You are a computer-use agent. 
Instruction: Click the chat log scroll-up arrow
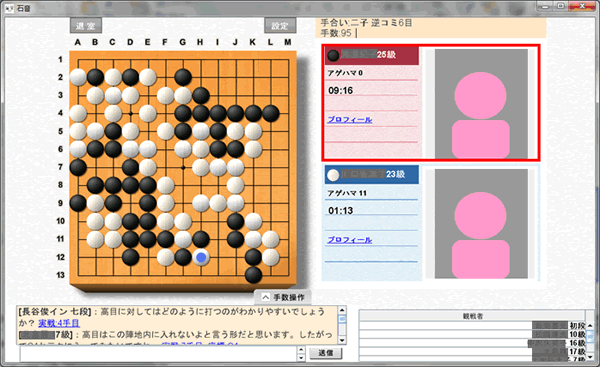coord(342,310)
